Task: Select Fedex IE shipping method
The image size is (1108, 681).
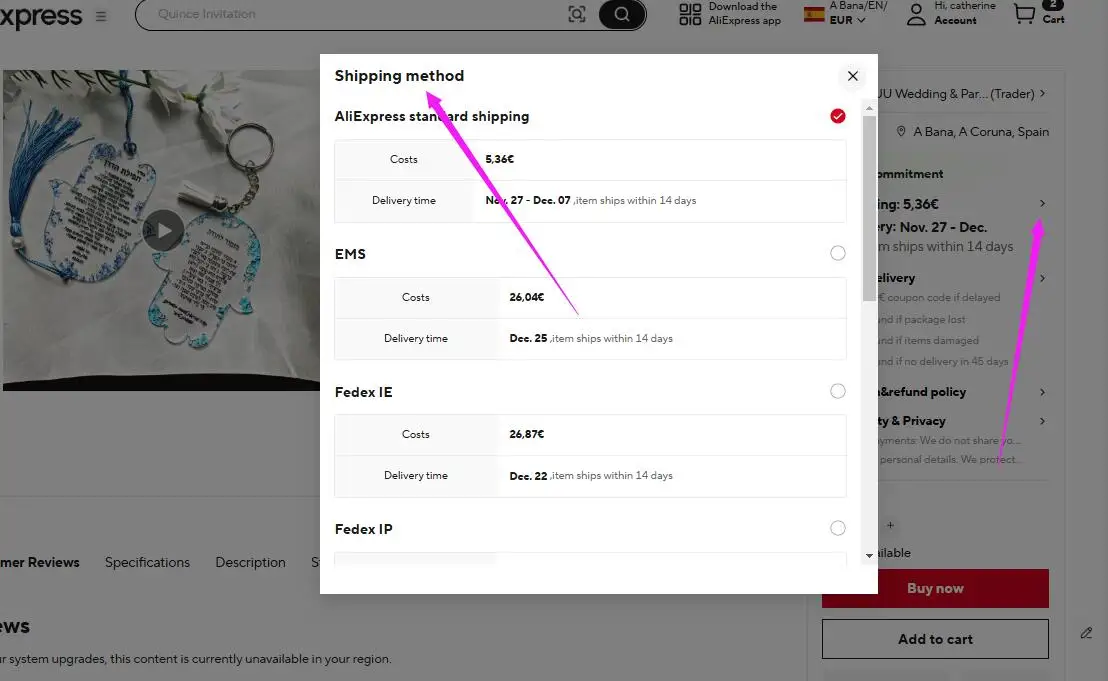Action: pyautogui.click(x=837, y=391)
